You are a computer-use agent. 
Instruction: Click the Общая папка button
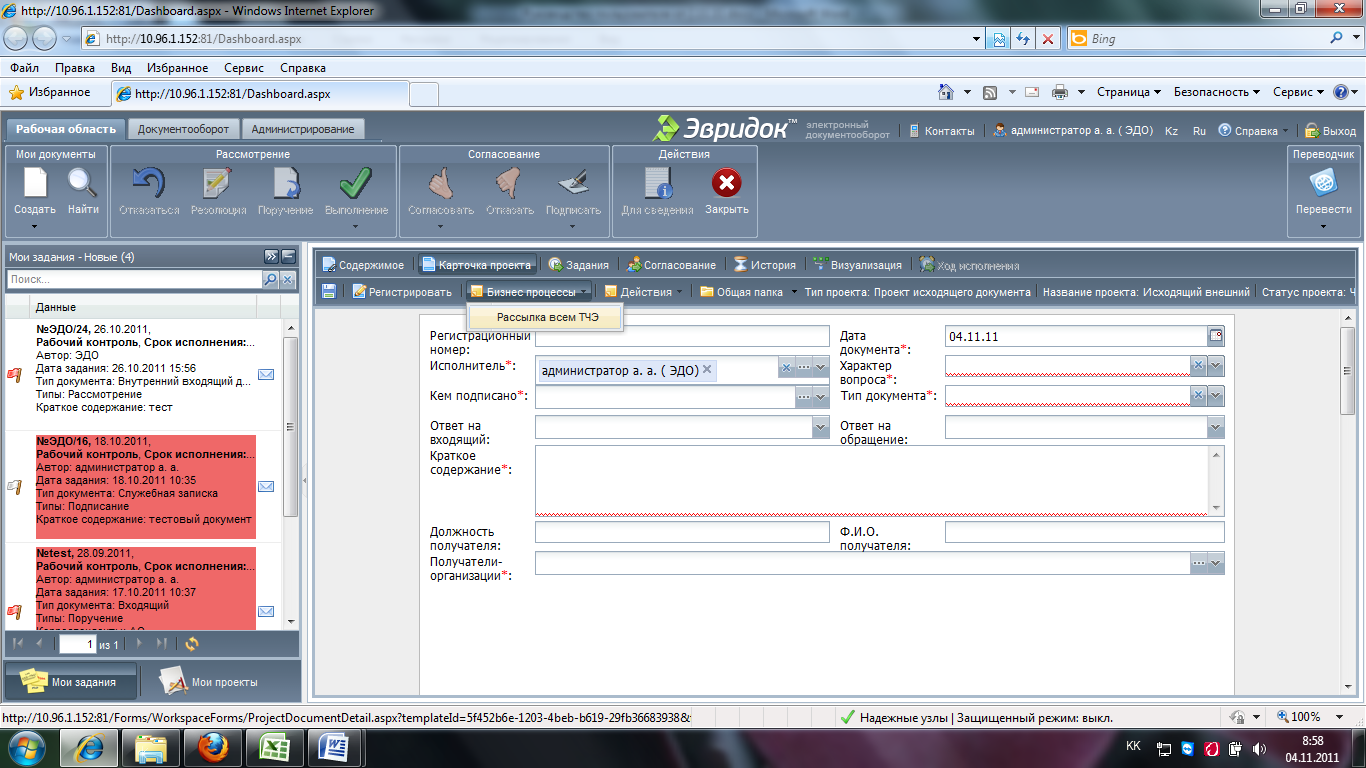741,292
